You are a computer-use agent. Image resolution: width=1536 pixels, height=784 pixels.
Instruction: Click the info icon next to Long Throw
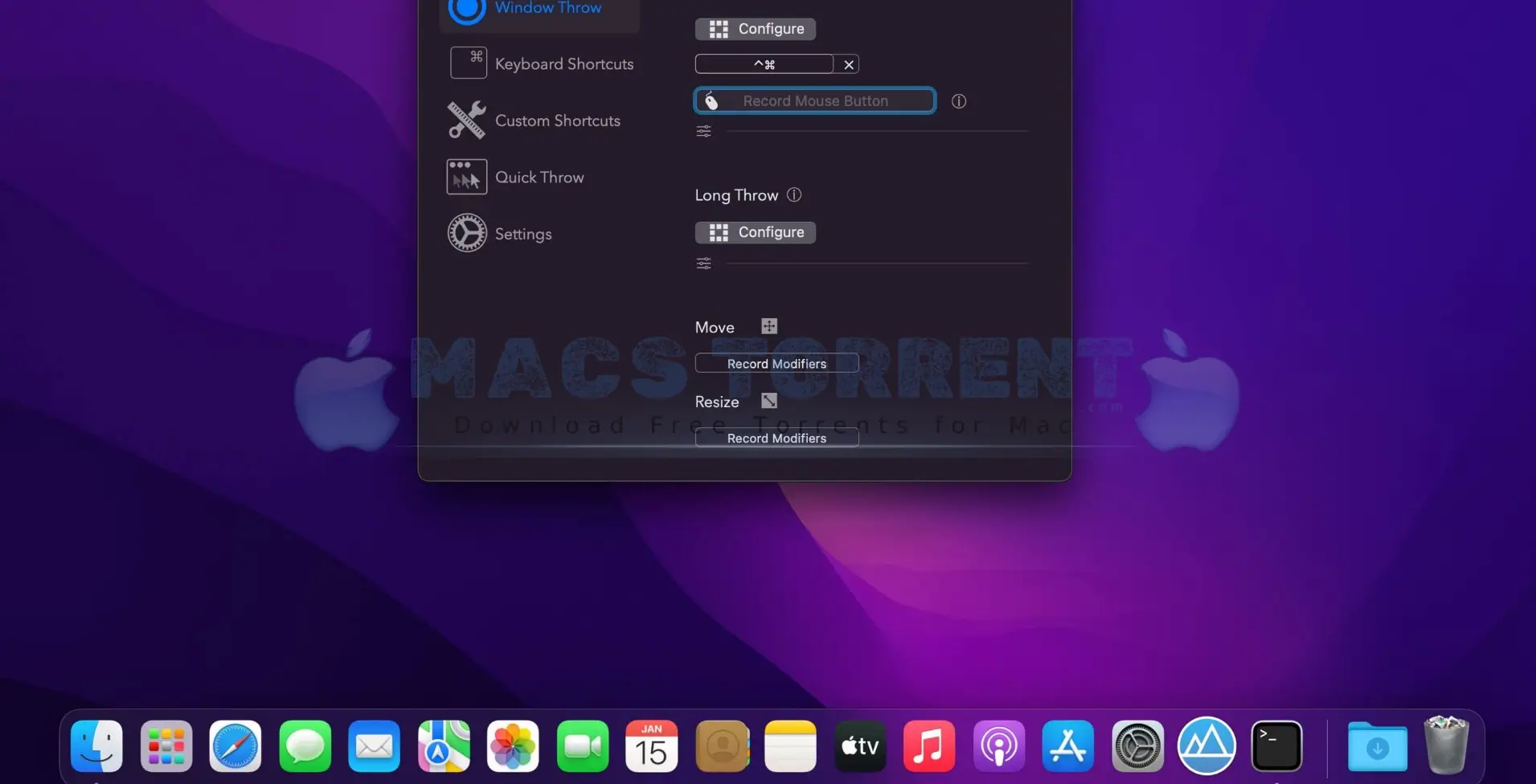tap(794, 194)
